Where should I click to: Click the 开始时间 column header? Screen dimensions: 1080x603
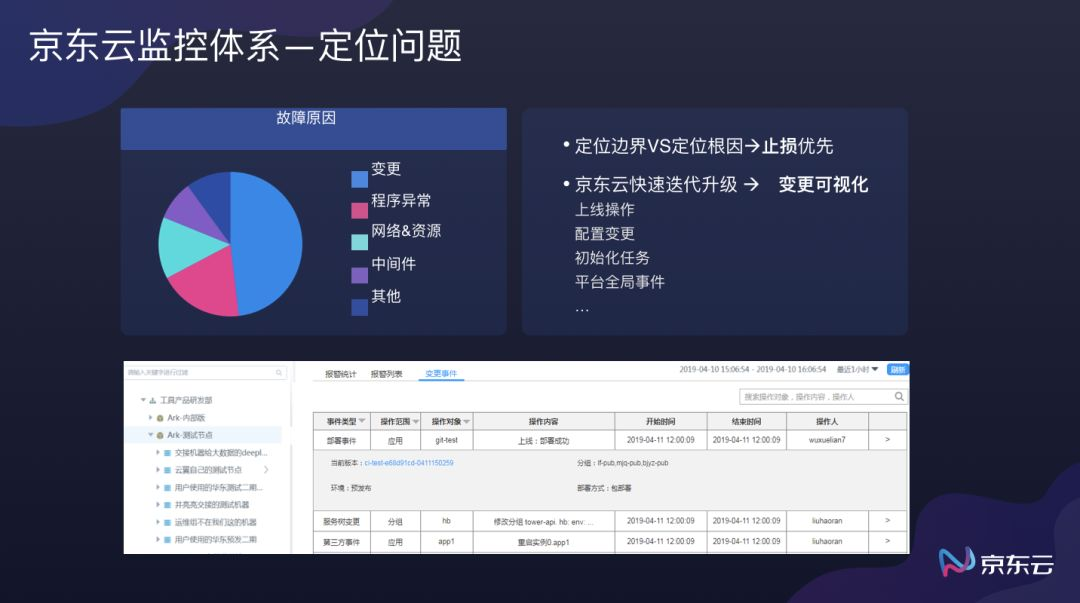661,422
